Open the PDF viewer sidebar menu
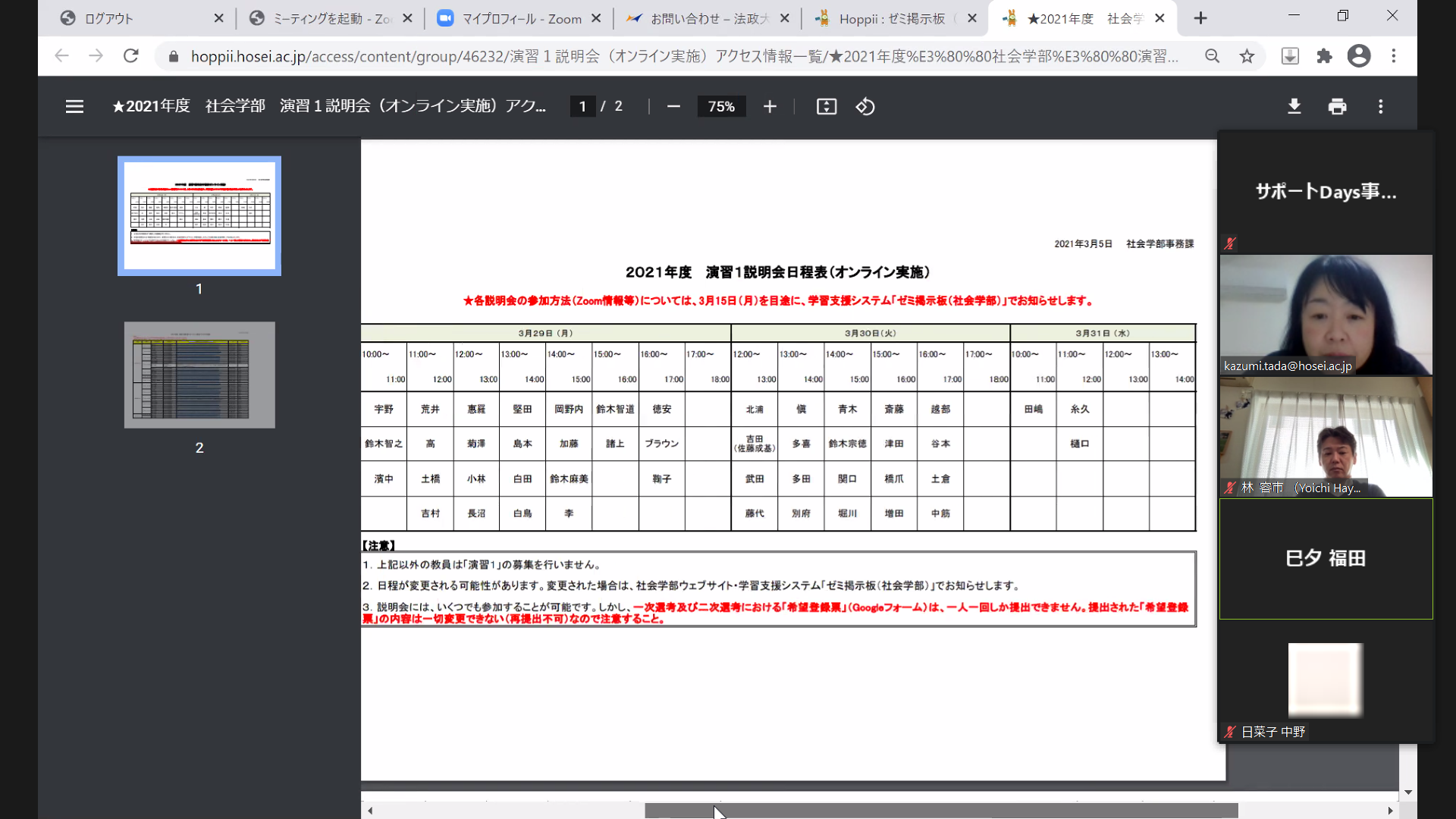This screenshot has width=1456, height=819. tap(74, 107)
